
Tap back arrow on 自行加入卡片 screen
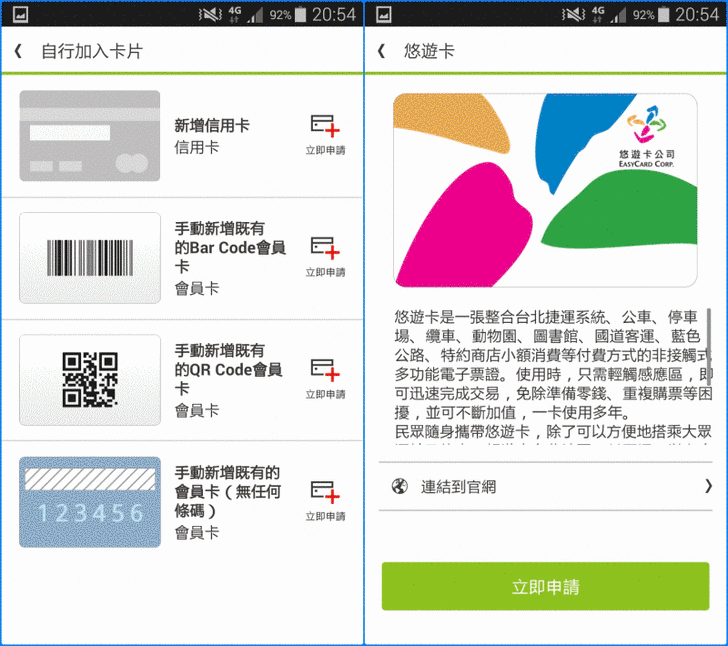[18, 51]
